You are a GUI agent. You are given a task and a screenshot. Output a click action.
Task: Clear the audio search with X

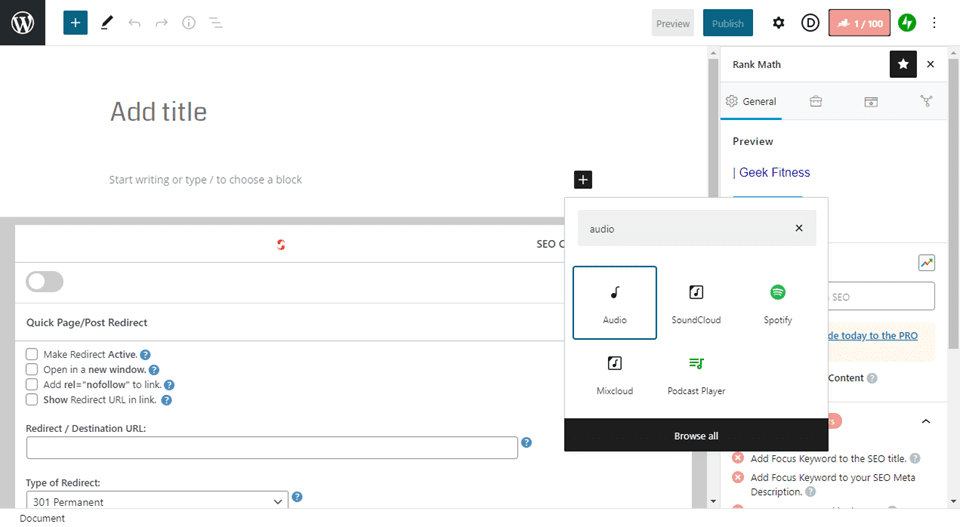point(799,228)
